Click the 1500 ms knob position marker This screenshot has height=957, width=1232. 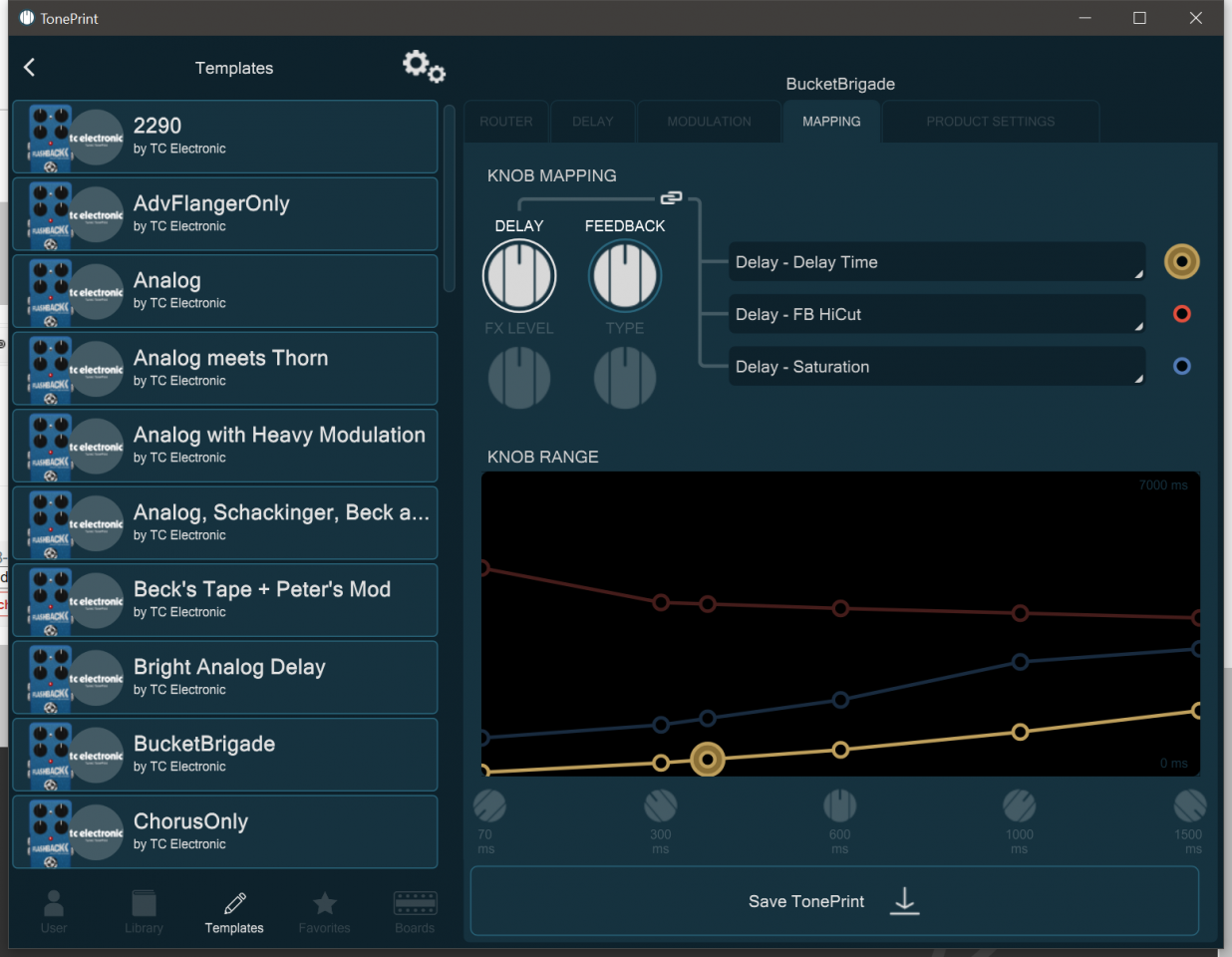click(1190, 805)
